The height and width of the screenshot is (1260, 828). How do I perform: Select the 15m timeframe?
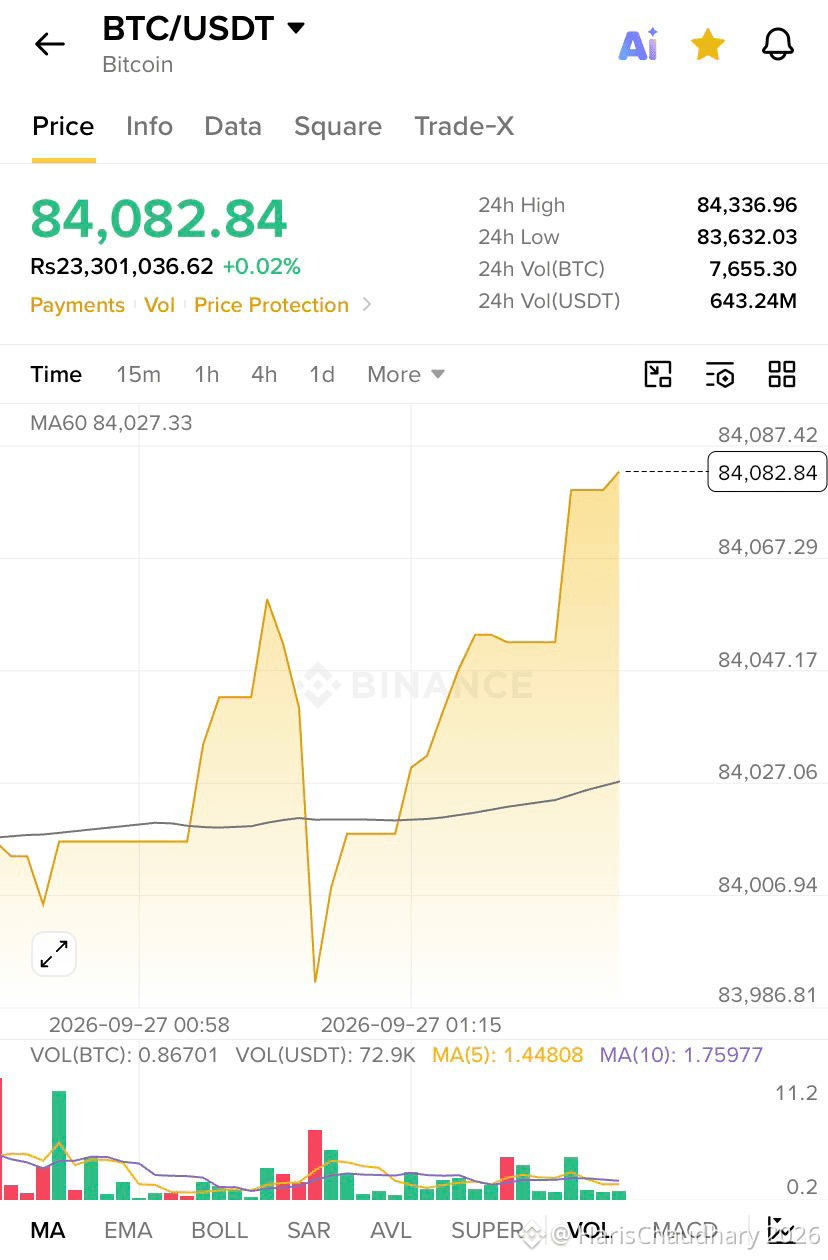(x=138, y=374)
